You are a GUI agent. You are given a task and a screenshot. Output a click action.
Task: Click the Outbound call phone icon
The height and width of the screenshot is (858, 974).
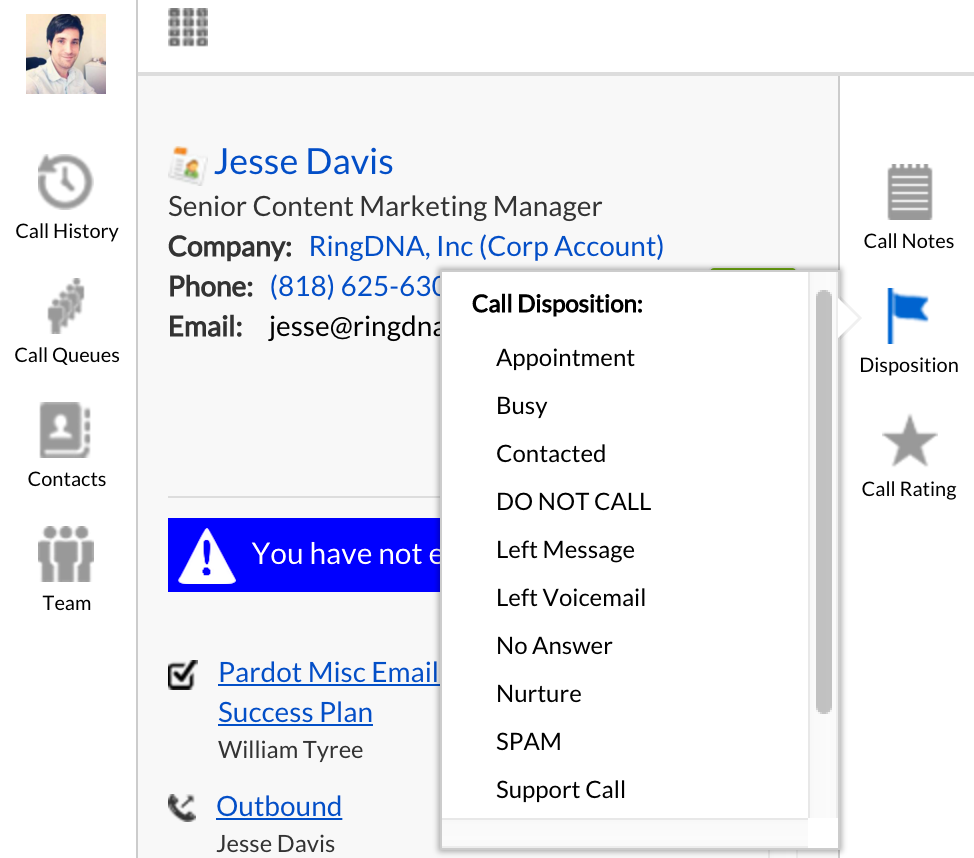coord(182,808)
